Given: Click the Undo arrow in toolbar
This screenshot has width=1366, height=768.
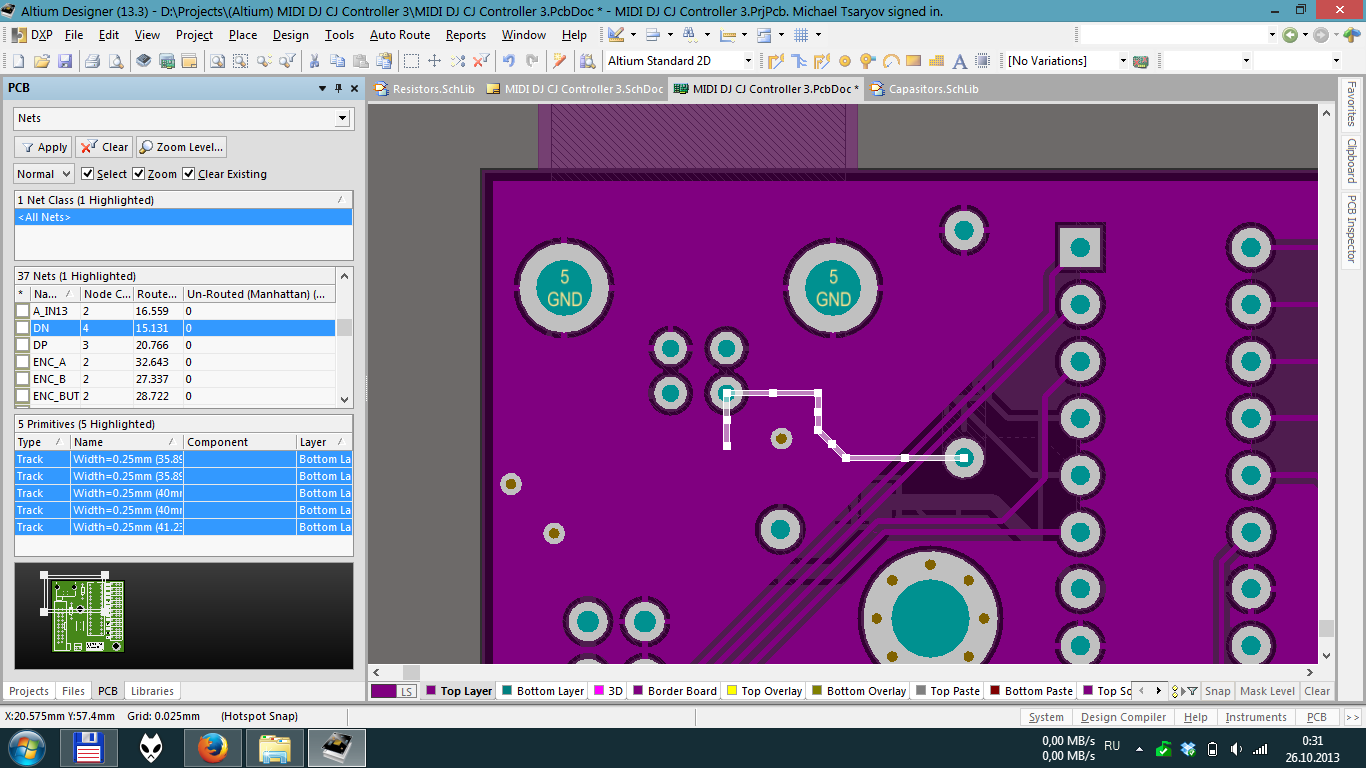Looking at the screenshot, I should [510, 61].
